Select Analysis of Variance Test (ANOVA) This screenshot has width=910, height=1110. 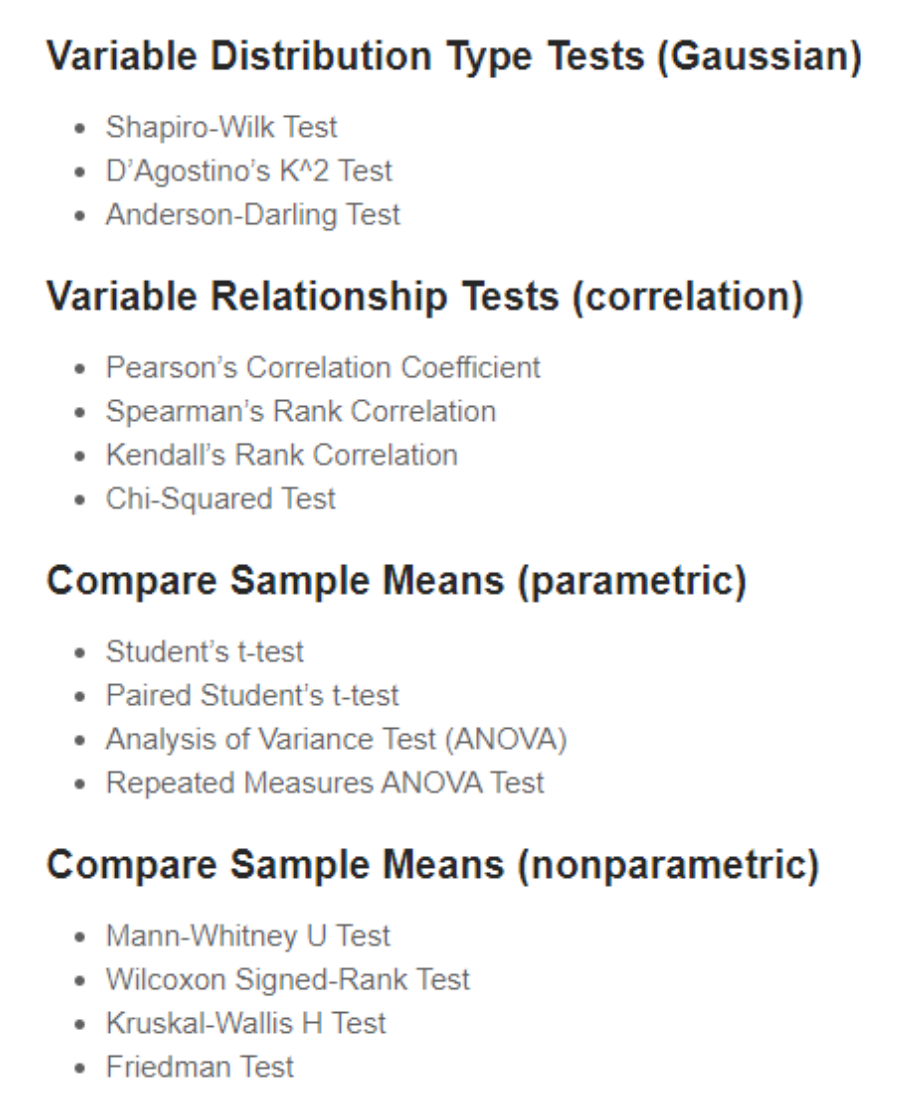click(x=336, y=739)
